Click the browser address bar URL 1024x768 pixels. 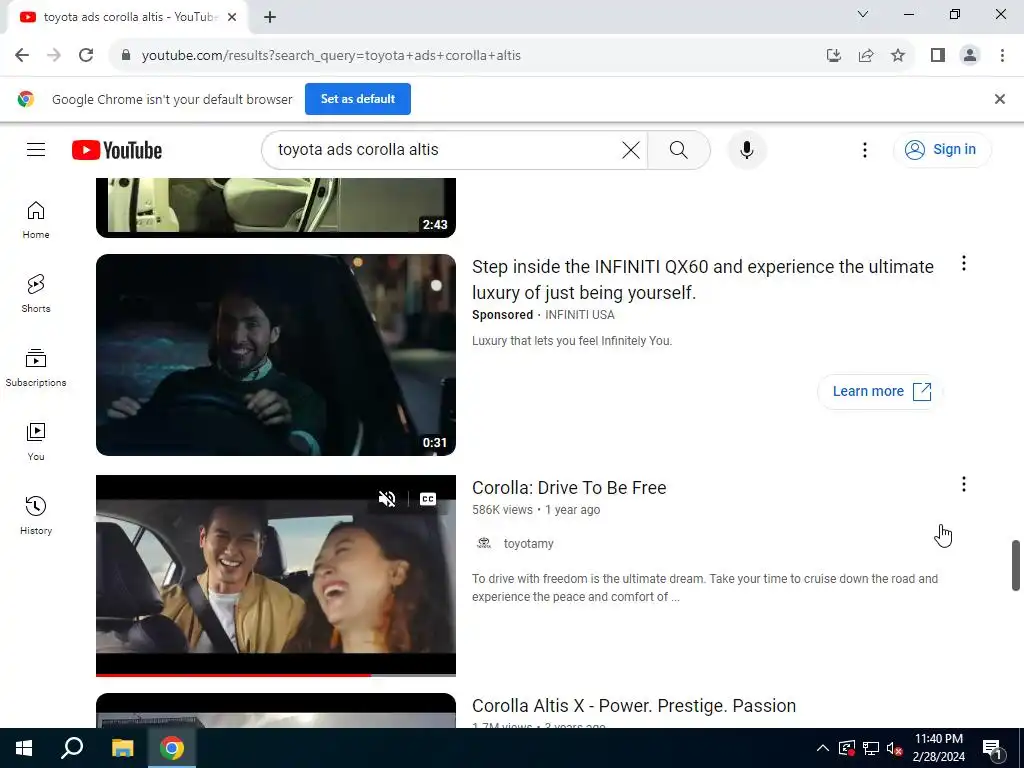[x=331, y=56]
